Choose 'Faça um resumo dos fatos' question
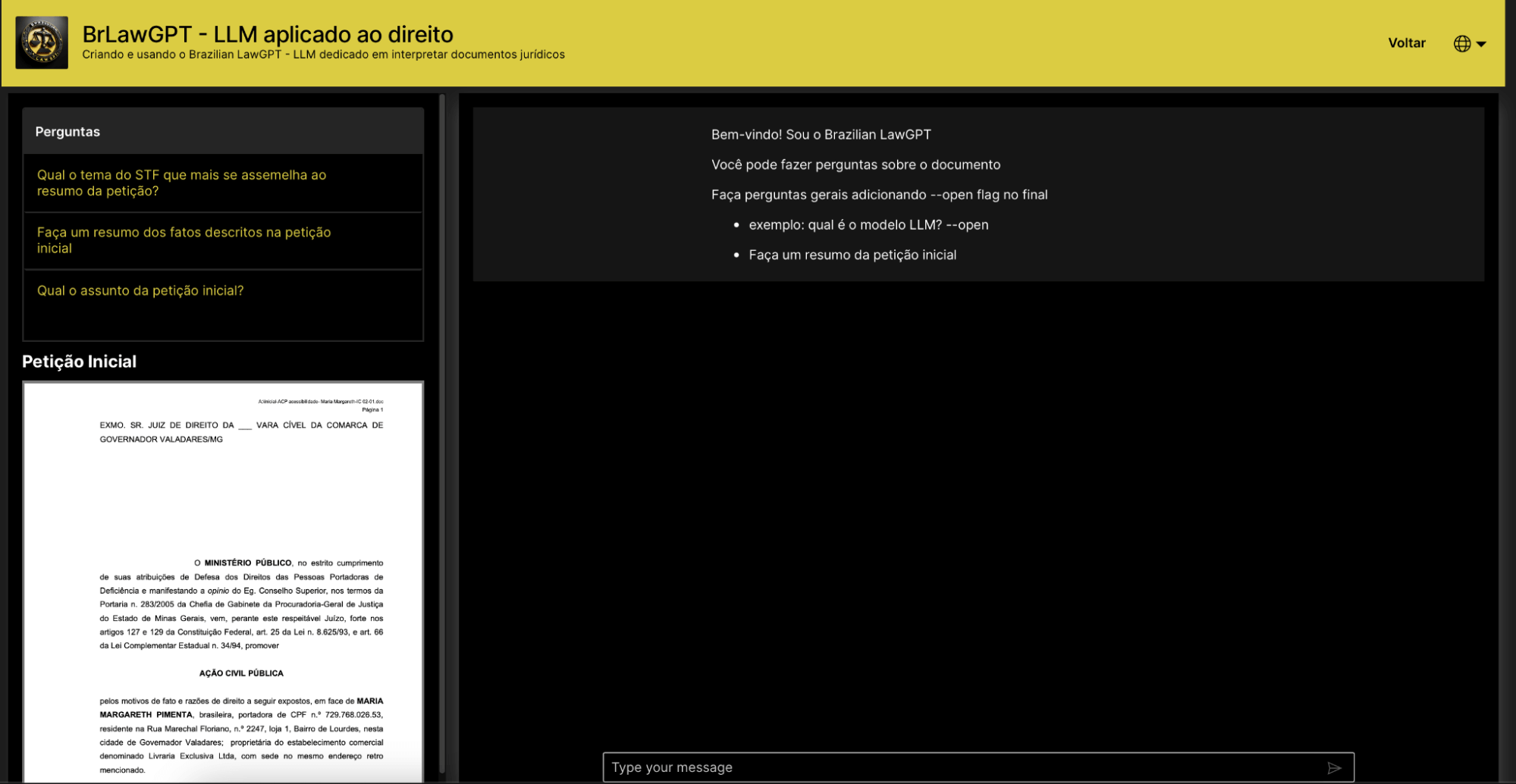 (184, 240)
